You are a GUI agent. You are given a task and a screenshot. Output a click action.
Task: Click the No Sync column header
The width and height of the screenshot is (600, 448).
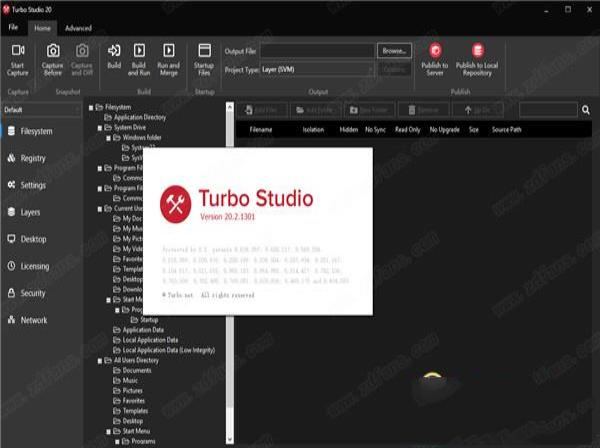point(375,130)
